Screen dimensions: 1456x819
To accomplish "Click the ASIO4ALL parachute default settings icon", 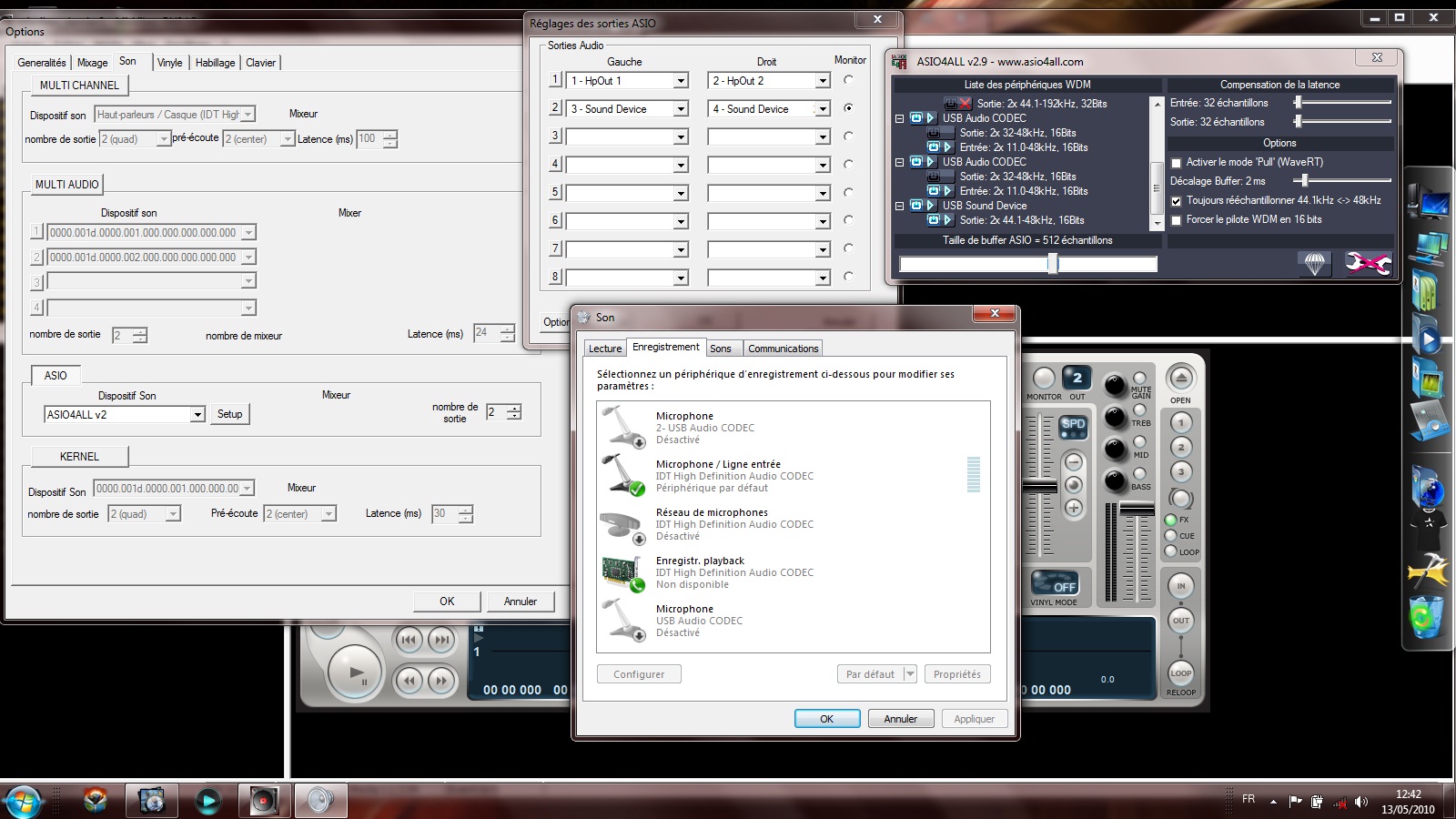I will (x=1314, y=264).
